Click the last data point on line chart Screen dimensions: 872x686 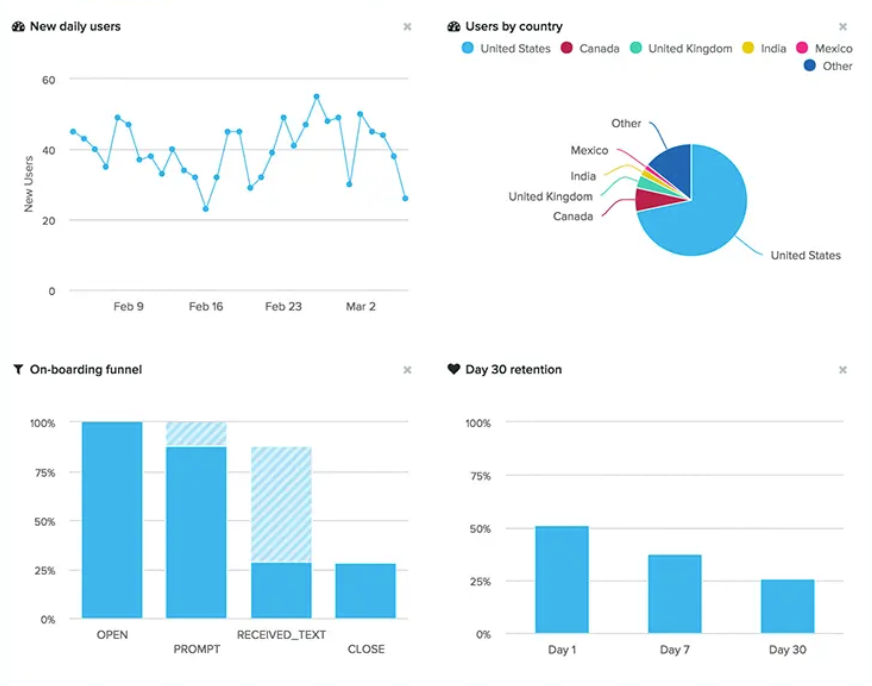405,198
